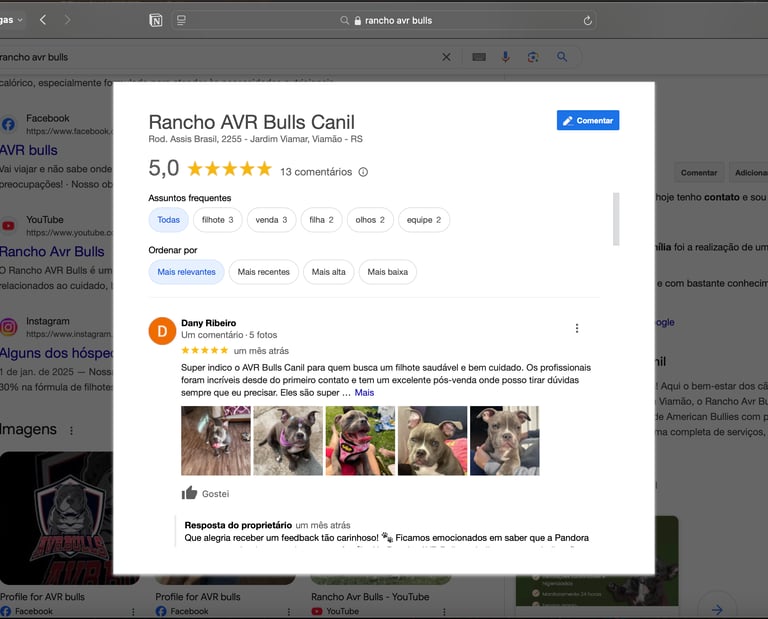Click the next arrow in knowledge panel
Viewport: 768px width, 619px height.
coord(717,610)
